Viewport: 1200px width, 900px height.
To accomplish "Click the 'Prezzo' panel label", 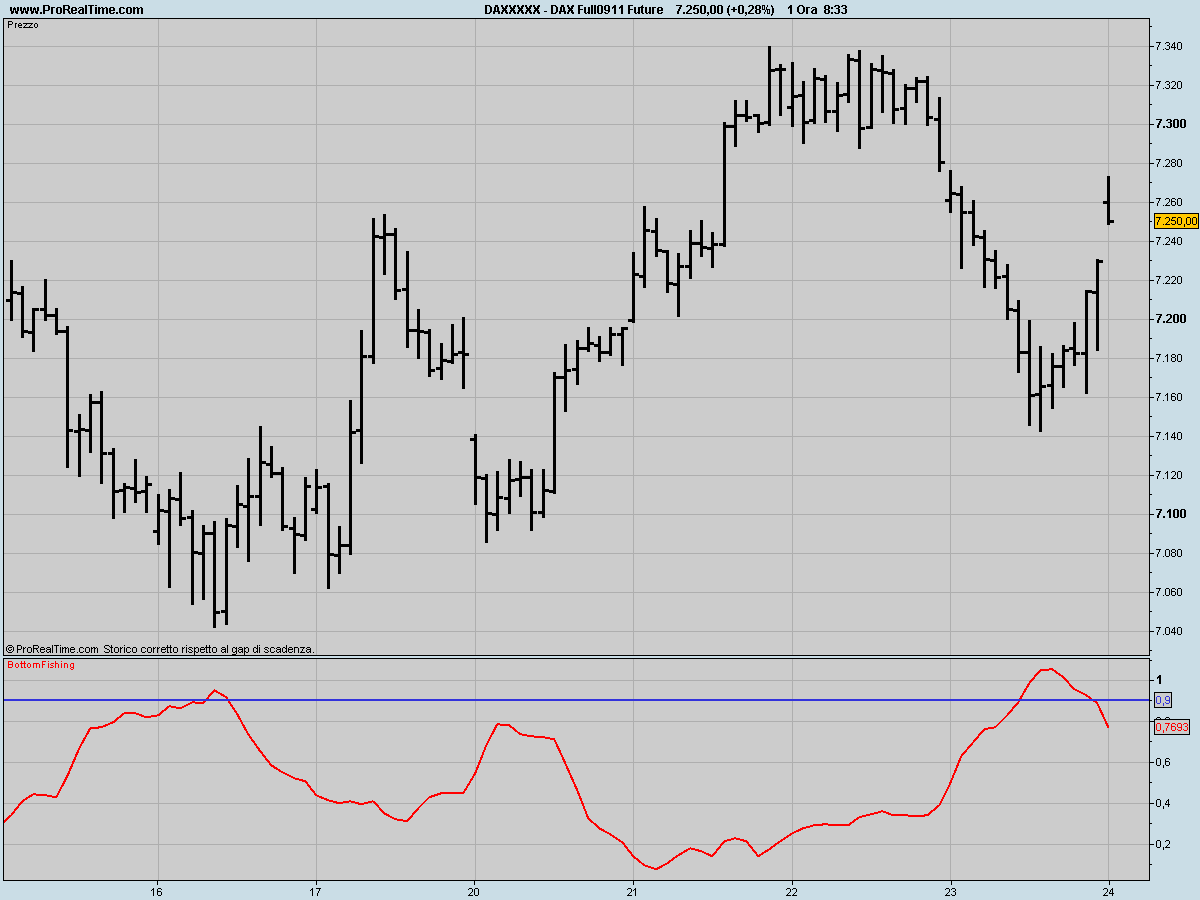I will (23, 25).
